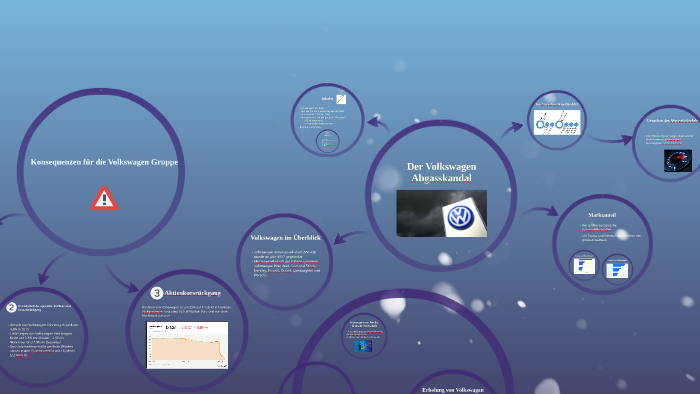Click arrow pointing to the node diagram frame
This screenshot has height=394, width=700.
point(512,131)
